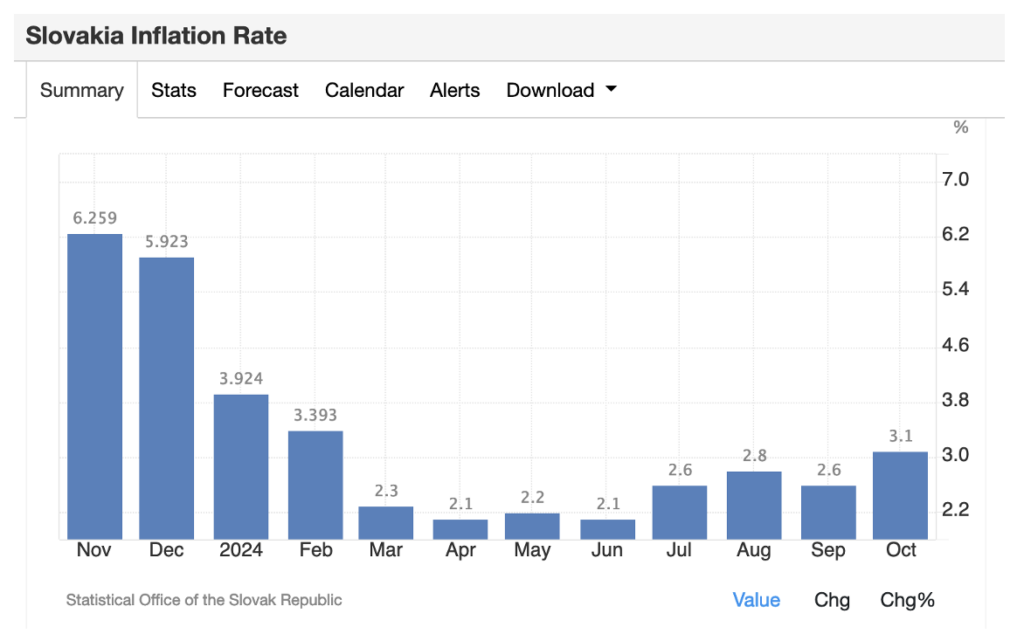Go to the Calendar tab
Image resolution: width=1024 pixels, height=634 pixels.
pyautogui.click(x=364, y=90)
